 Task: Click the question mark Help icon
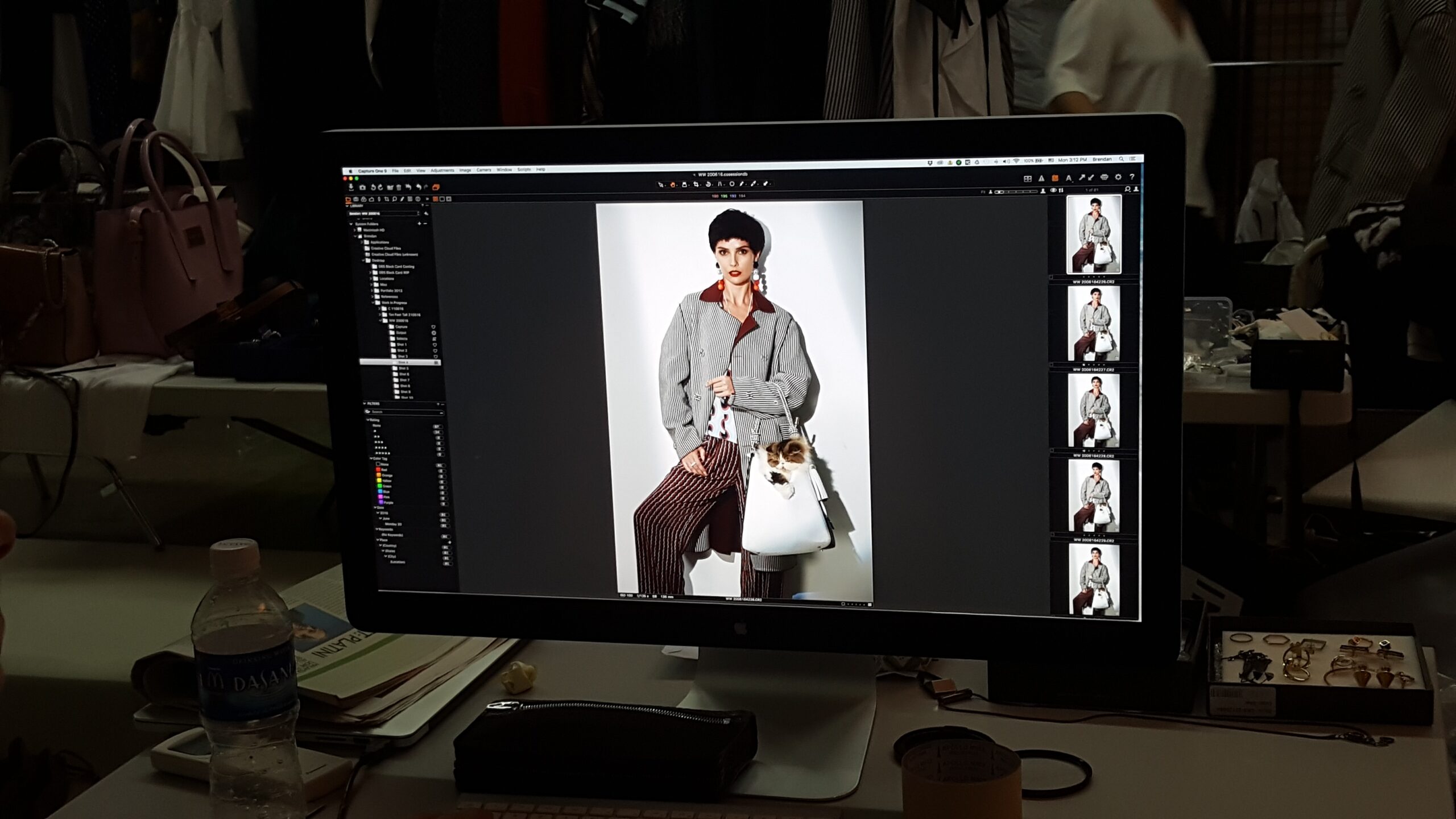click(1132, 176)
